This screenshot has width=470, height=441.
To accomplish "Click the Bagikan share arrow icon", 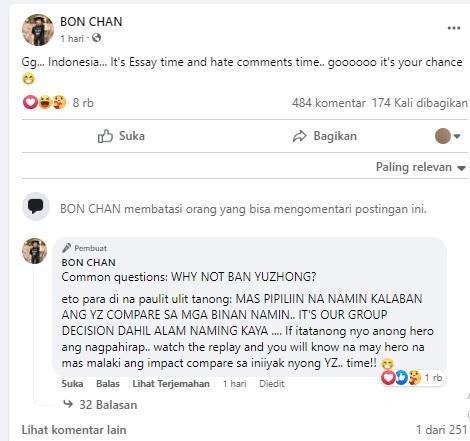I will 299,136.
